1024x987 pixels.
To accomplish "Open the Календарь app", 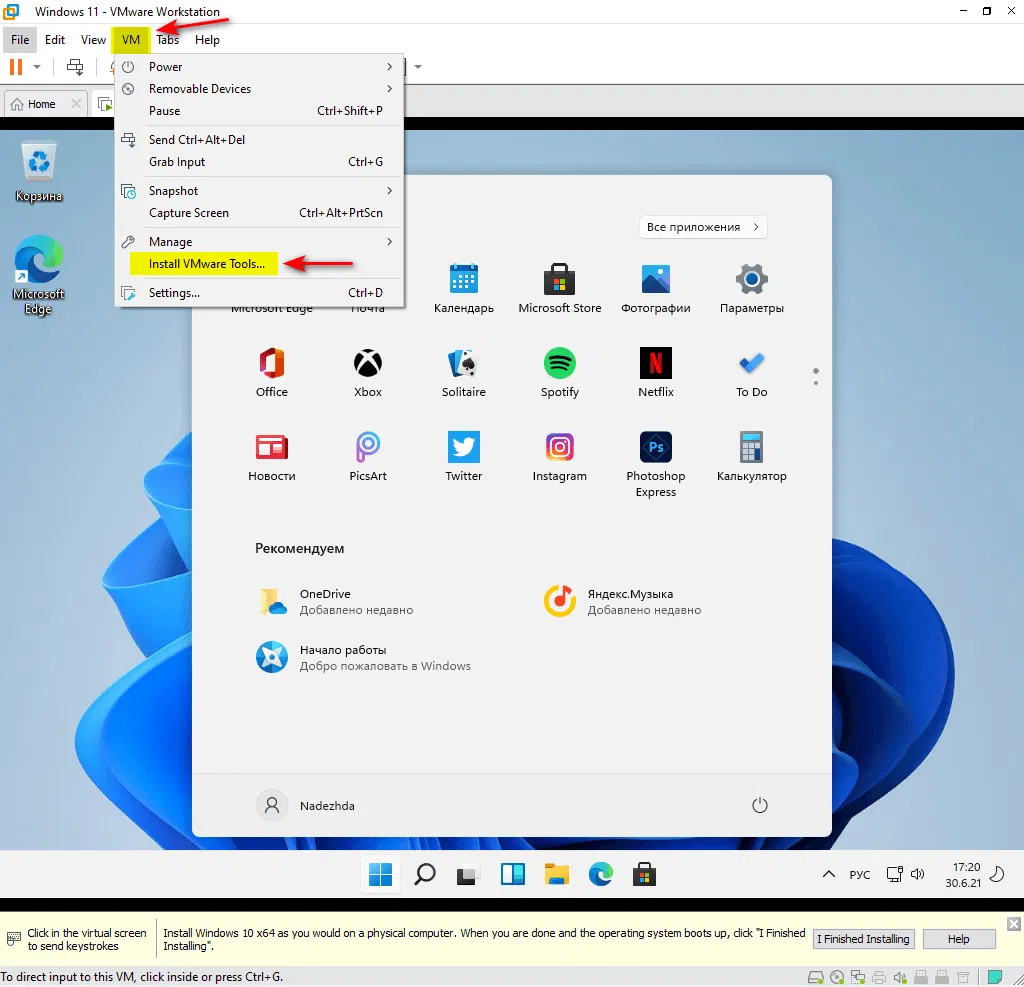I will click(x=464, y=288).
